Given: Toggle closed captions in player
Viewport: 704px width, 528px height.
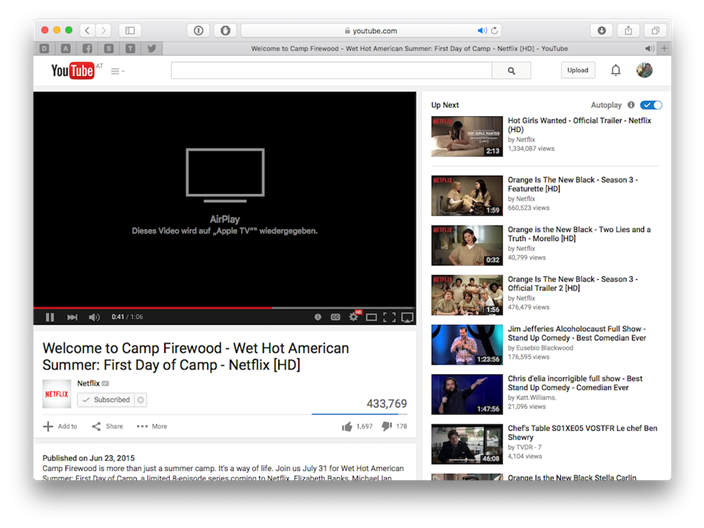Looking at the screenshot, I should coord(335,317).
